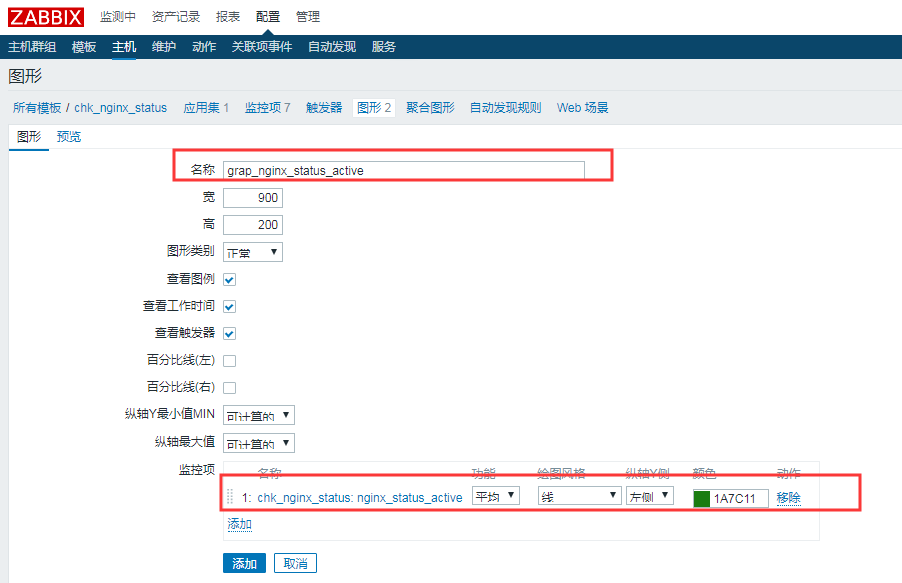Open the 触发器 link
Viewport: 902px width, 583px height.
click(324, 108)
